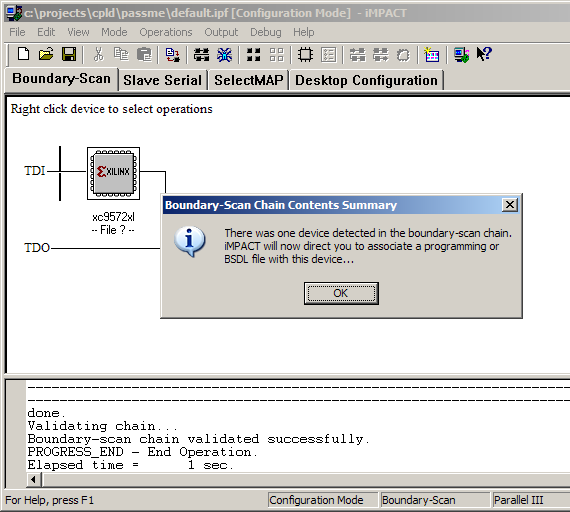The height and width of the screenshot is (512, 570).
Task: Click the toolbar icon with red arrows
Action: click(172, 55)
